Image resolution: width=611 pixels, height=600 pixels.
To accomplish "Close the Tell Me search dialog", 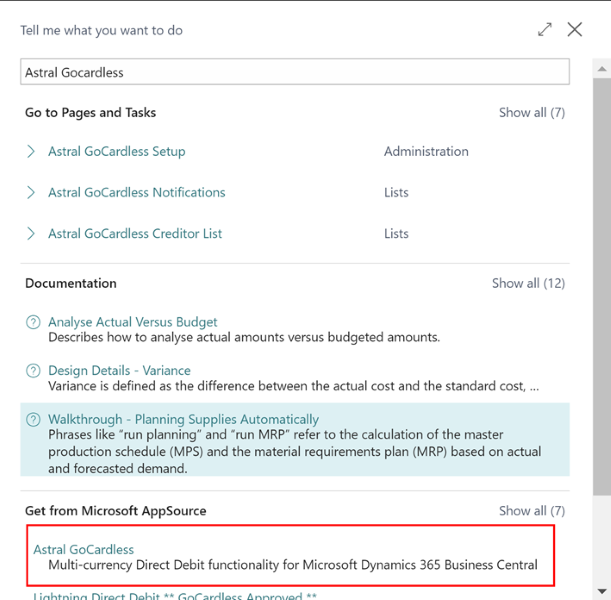I will coord(575,30).
